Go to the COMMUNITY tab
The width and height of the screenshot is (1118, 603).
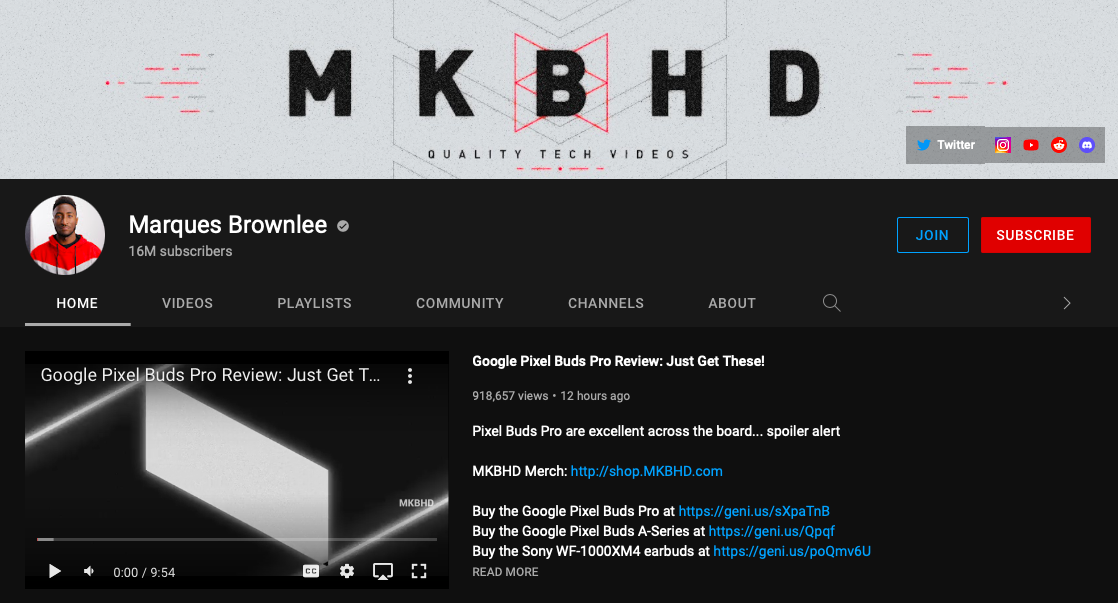(460, 303)
